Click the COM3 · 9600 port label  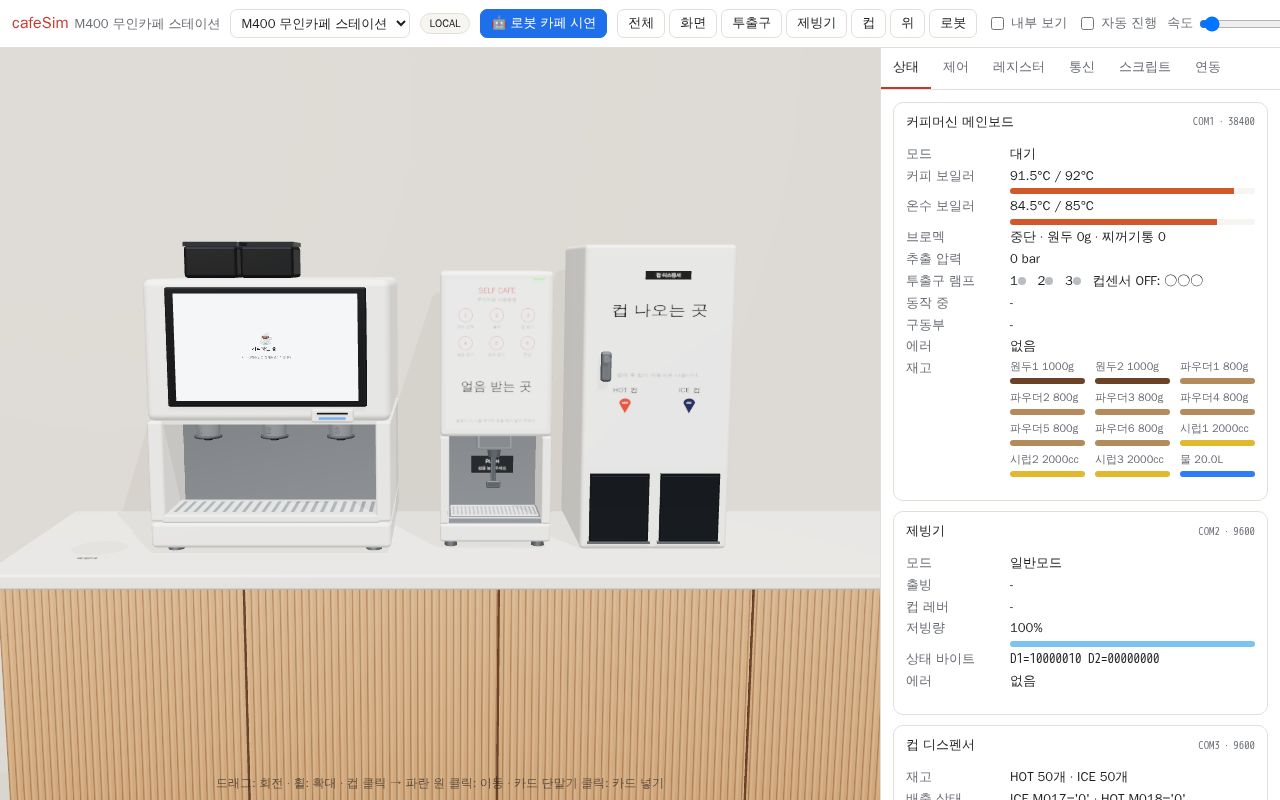pos(1226,746)
